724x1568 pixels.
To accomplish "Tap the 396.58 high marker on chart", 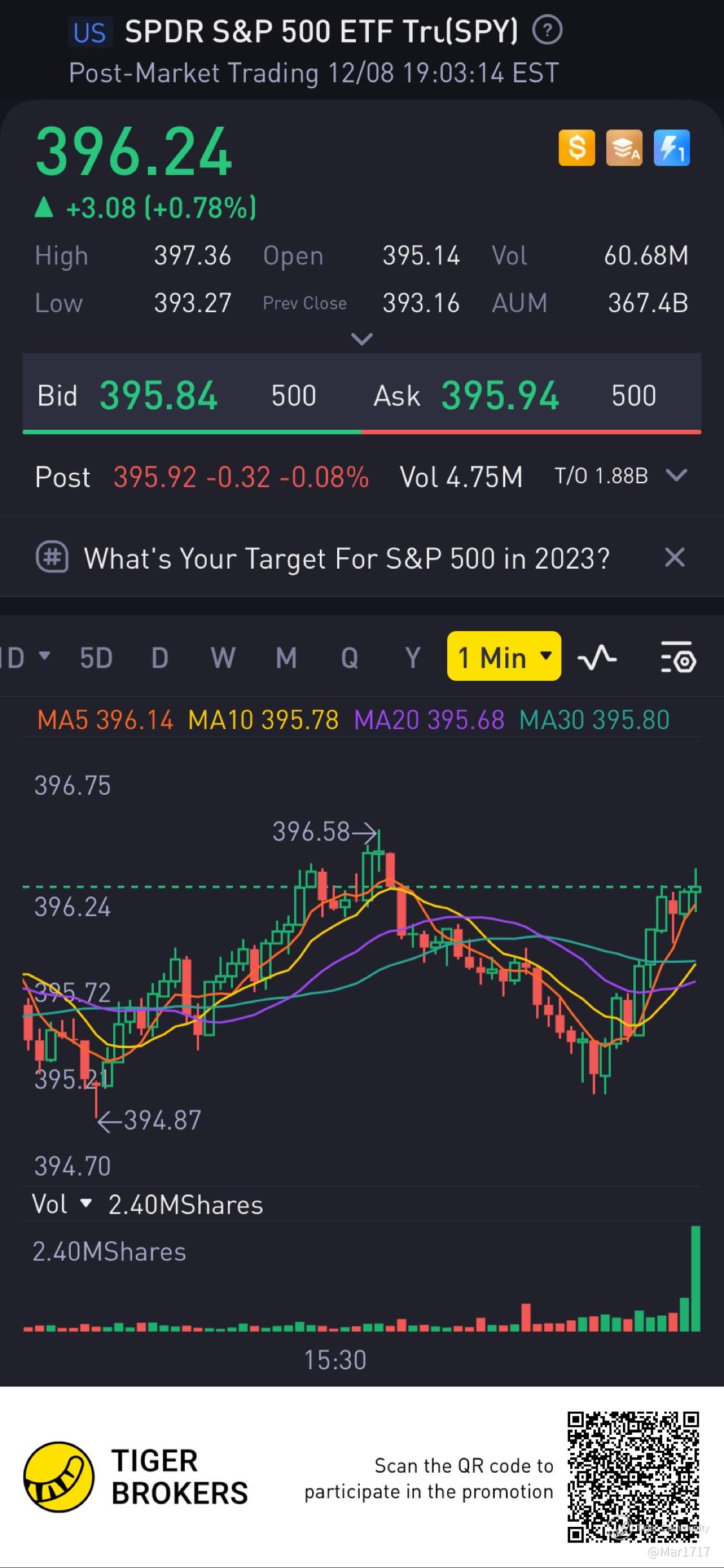I will pos(324,831).
